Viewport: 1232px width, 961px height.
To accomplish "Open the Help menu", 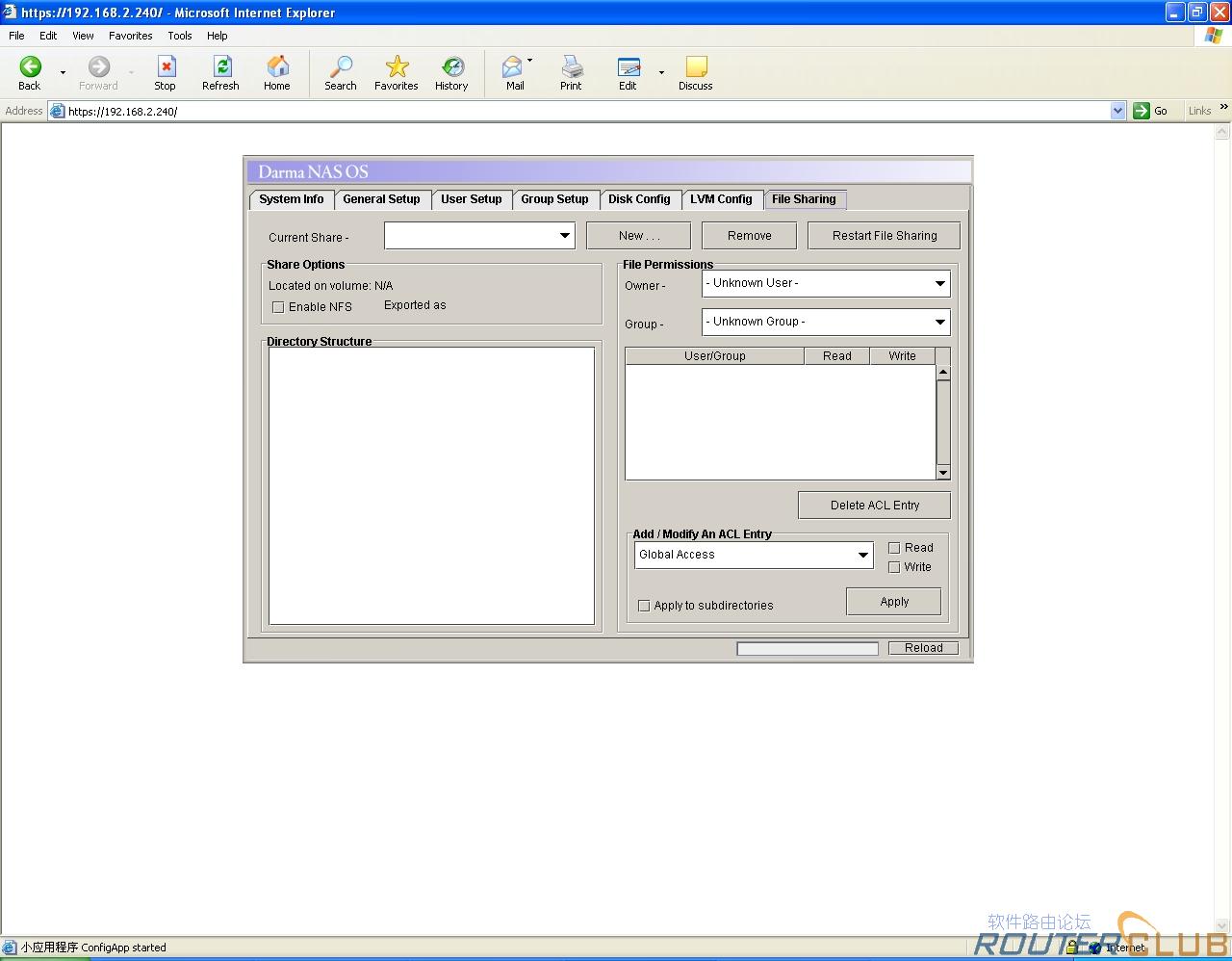I will [x=218, y=36].
